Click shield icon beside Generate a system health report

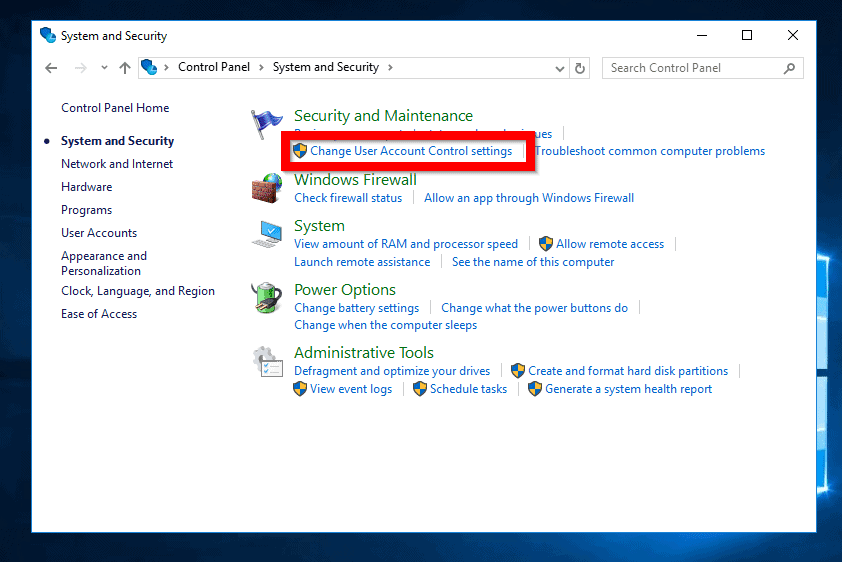(535, 389)
